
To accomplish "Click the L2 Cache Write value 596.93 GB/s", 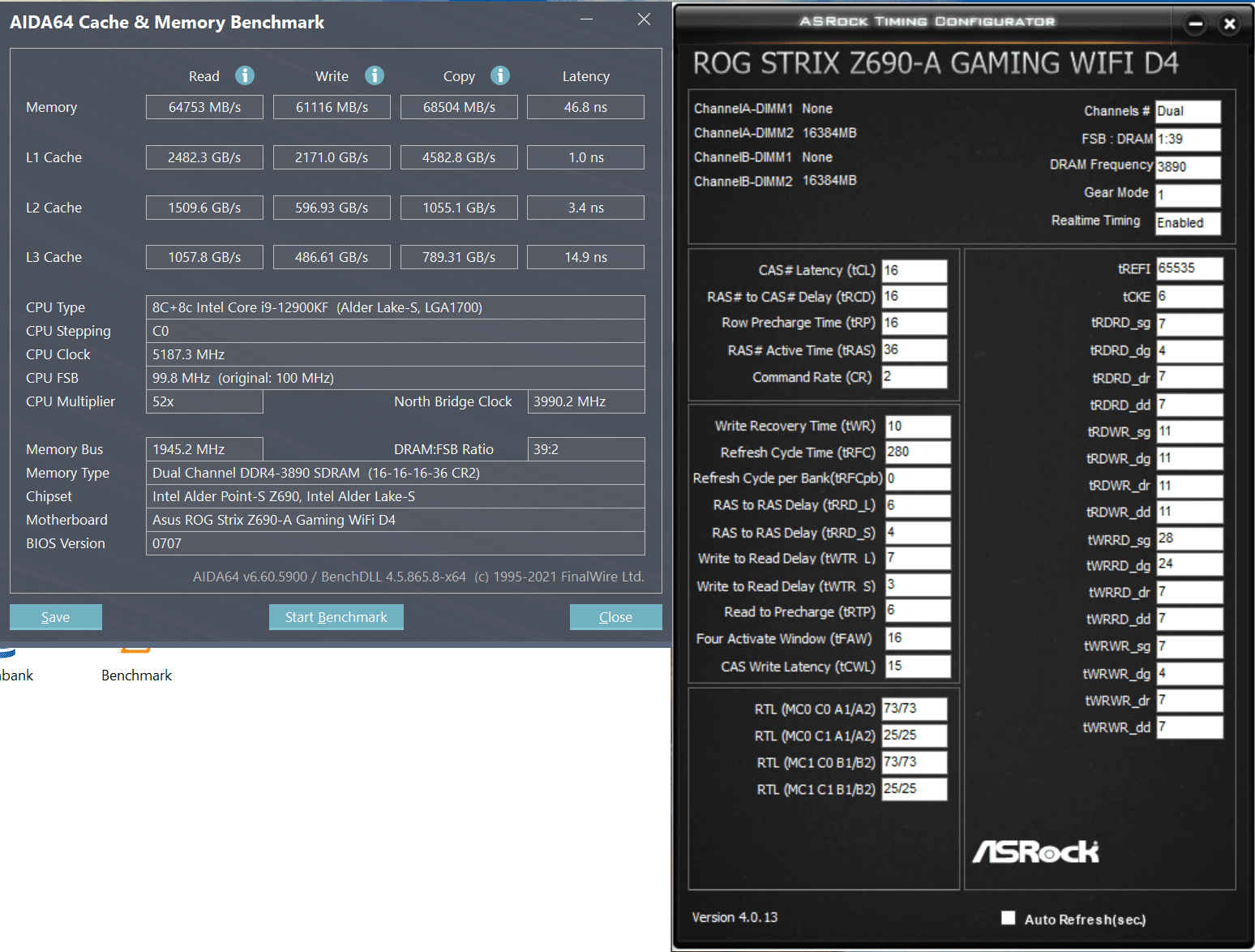I will pyautogui.click(x=332, y=208).
